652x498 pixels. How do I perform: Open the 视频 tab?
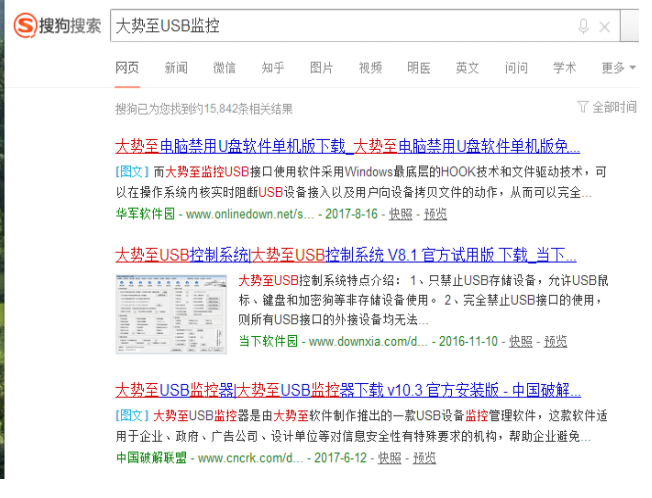(370, 68)
